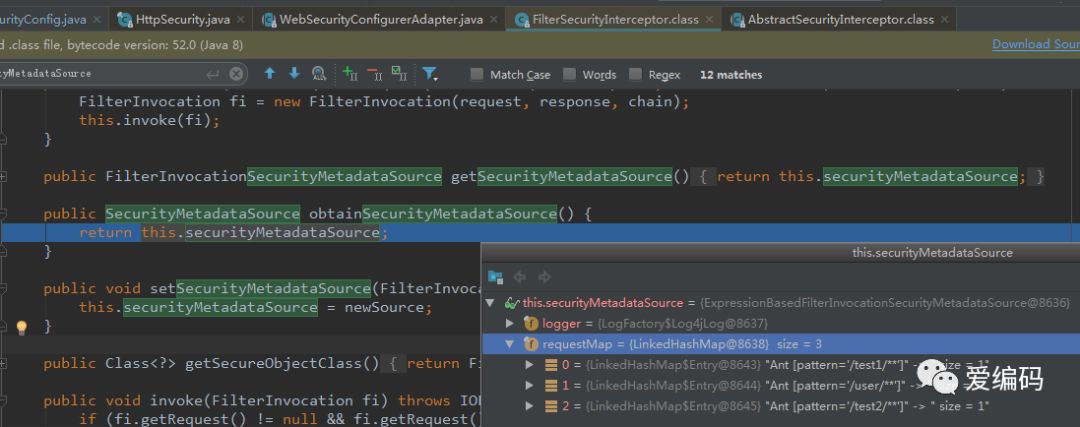Add selection for next occurrence green plus icon
Screen dimensions: 1080x427
[x=350, y=73]
